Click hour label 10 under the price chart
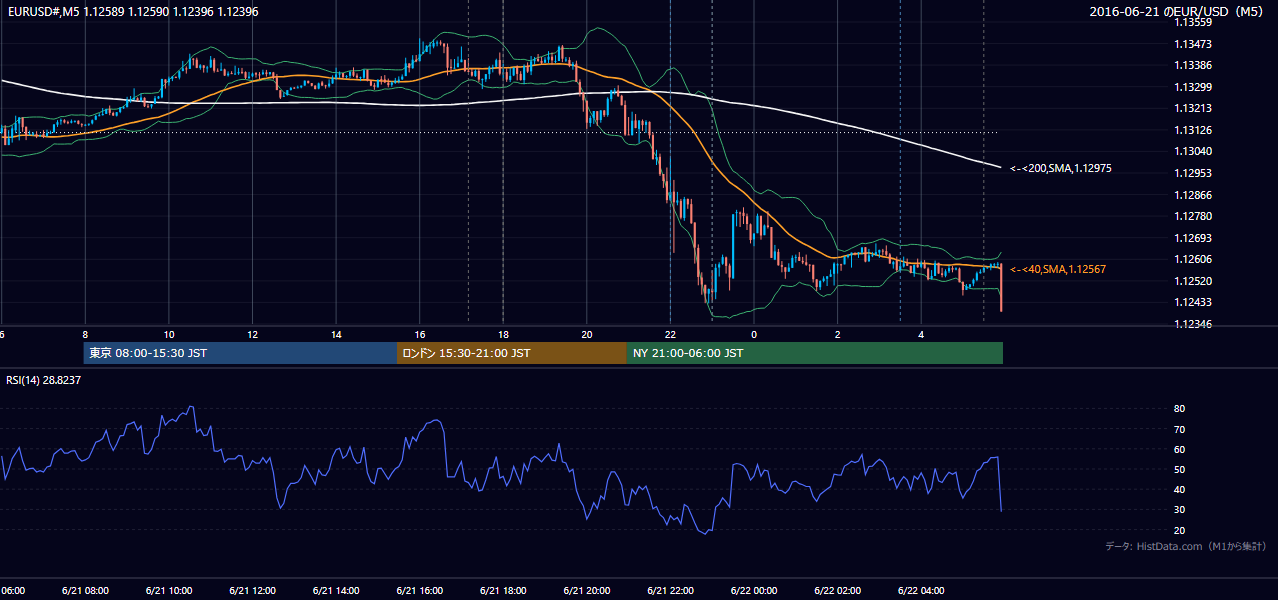This screenshot has width=1278, height=600. click(169, 334)
